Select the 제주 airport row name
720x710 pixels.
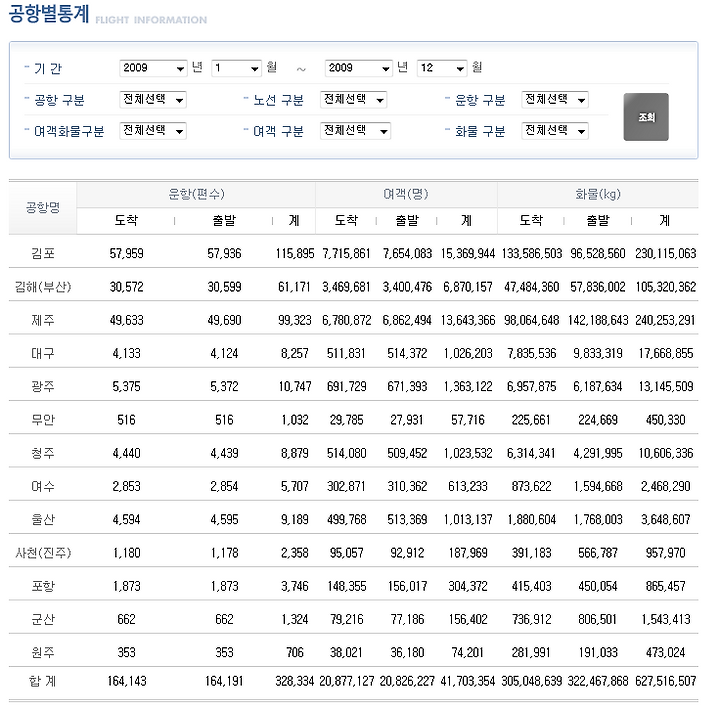43,320
